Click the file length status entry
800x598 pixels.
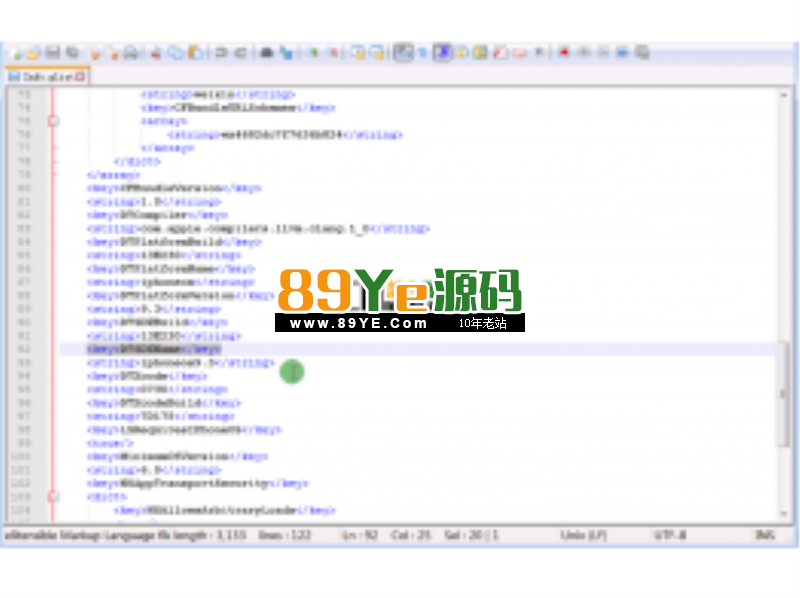click(x=210, y=535)
